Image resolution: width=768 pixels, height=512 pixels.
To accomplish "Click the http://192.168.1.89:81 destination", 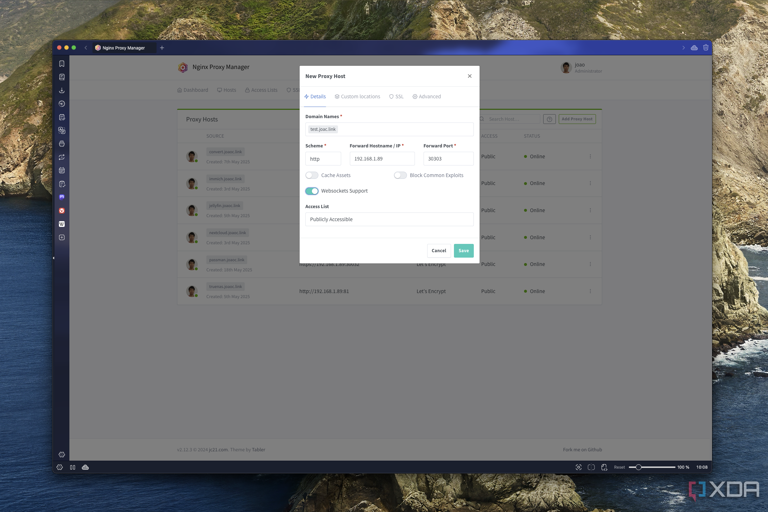I will (324, 292).
